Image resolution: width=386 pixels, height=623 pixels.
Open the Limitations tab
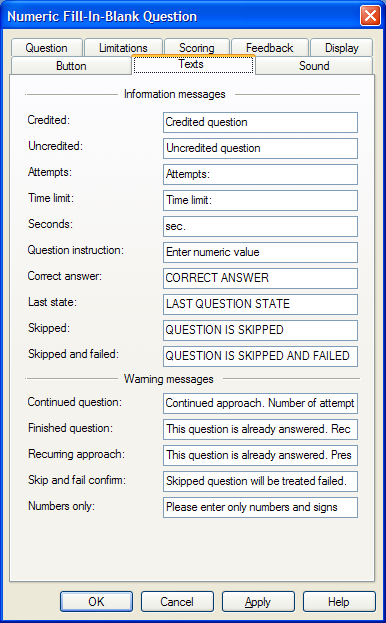click(x=124, y=48)
